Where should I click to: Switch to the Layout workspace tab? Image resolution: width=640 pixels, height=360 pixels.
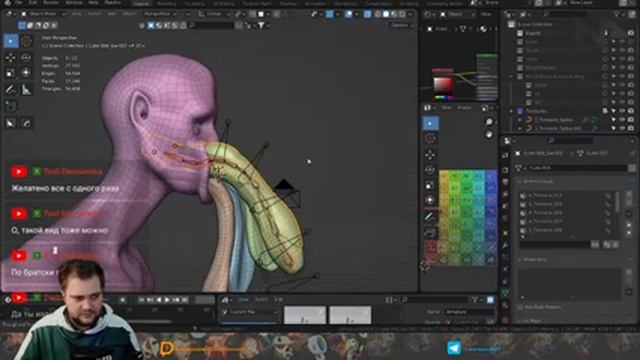(x=141, y=3)
